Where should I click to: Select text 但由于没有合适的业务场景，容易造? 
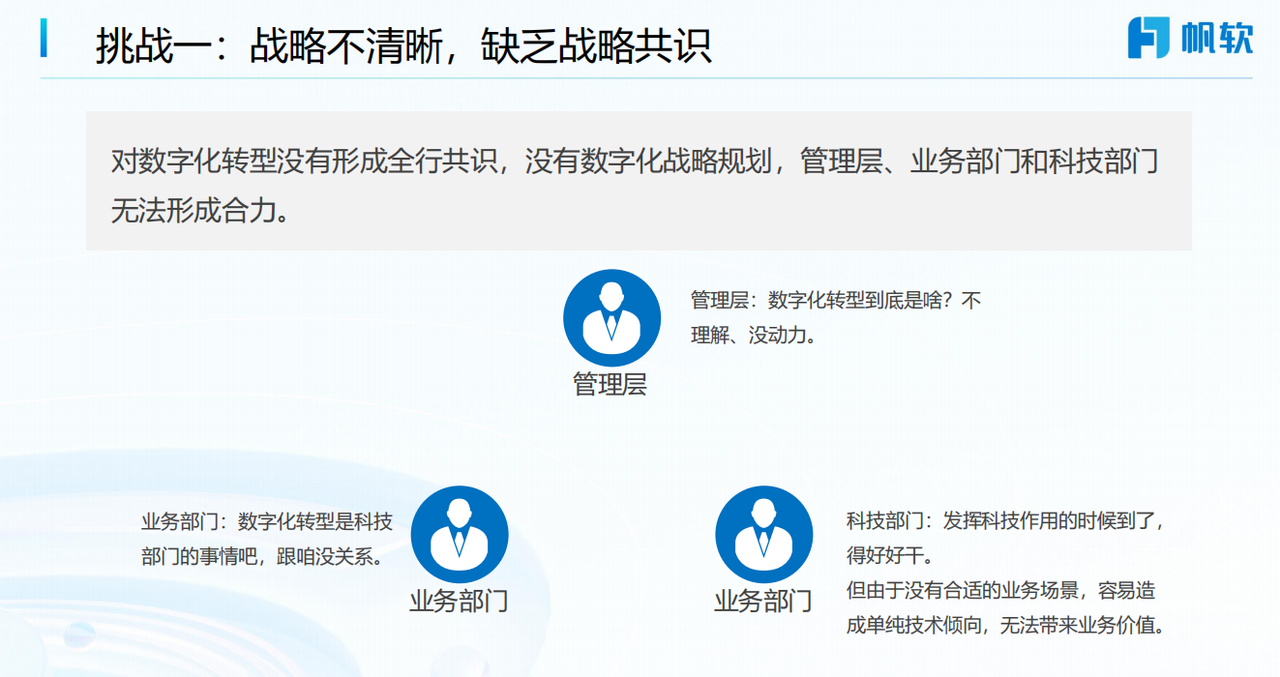coord(1001,590)
